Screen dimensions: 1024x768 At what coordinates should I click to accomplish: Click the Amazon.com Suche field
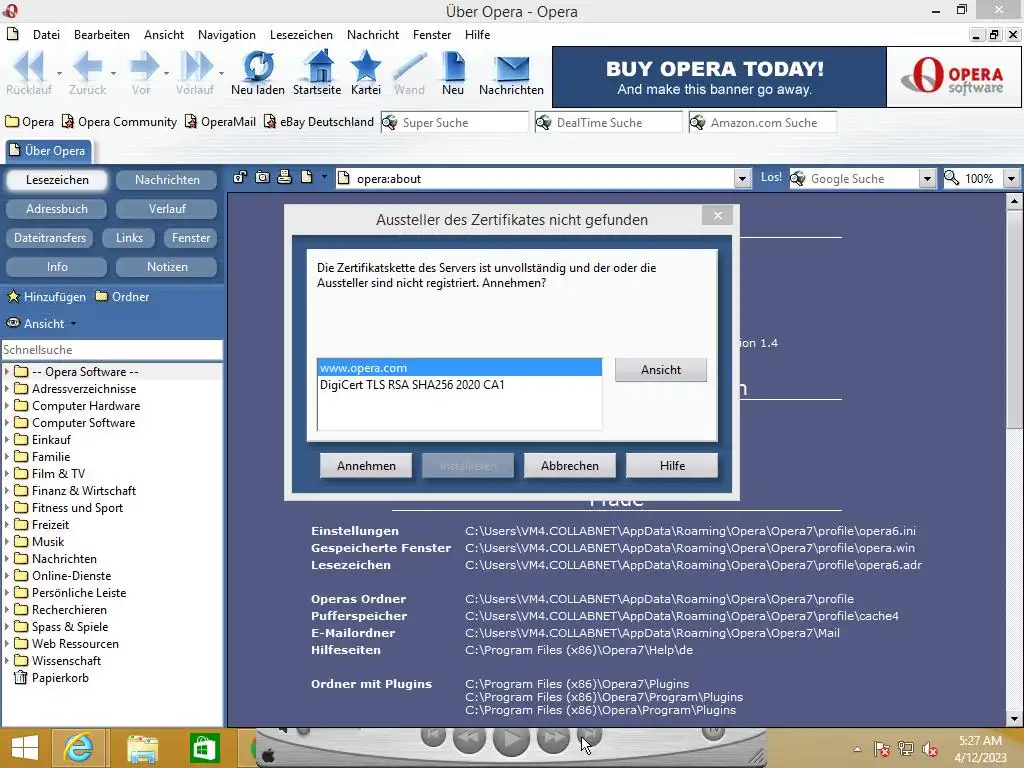763,122
